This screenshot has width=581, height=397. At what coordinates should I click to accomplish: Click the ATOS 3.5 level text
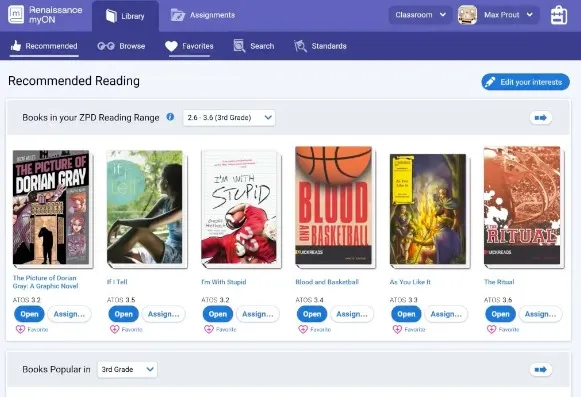tap(121, 300)
